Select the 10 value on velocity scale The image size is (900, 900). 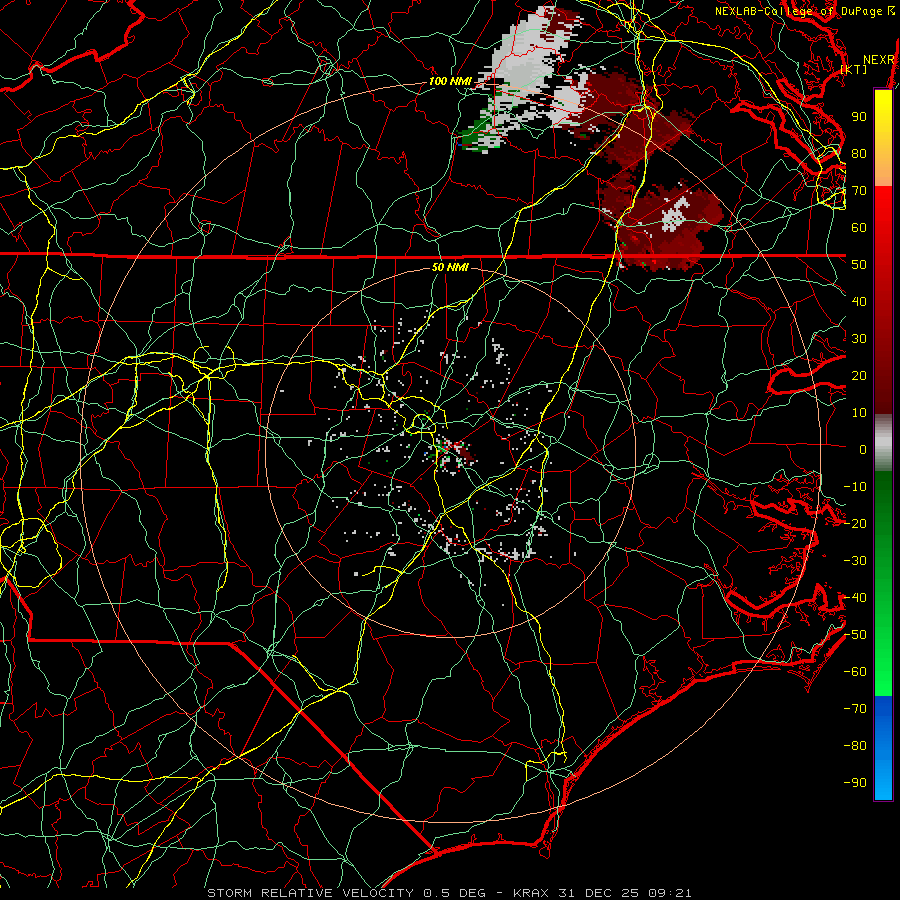tap(859, 413)
